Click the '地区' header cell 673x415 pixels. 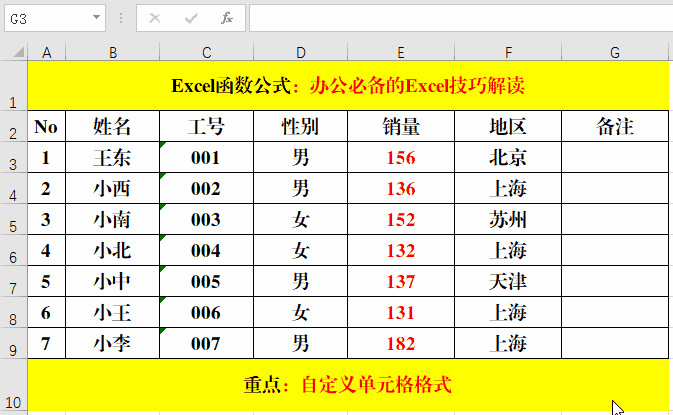pyautogui.click(x=508, y=126)
